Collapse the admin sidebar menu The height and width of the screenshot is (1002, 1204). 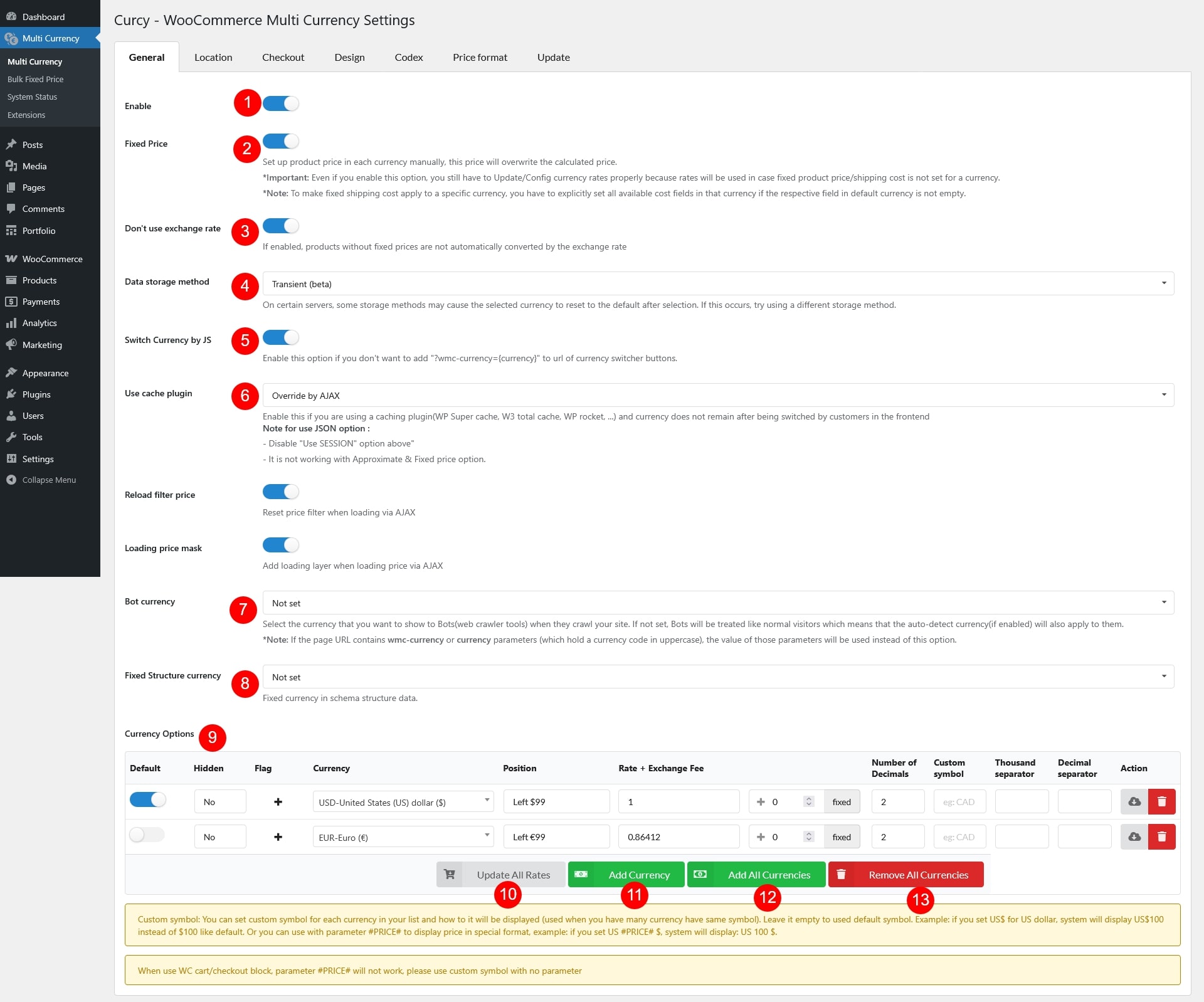48,480
